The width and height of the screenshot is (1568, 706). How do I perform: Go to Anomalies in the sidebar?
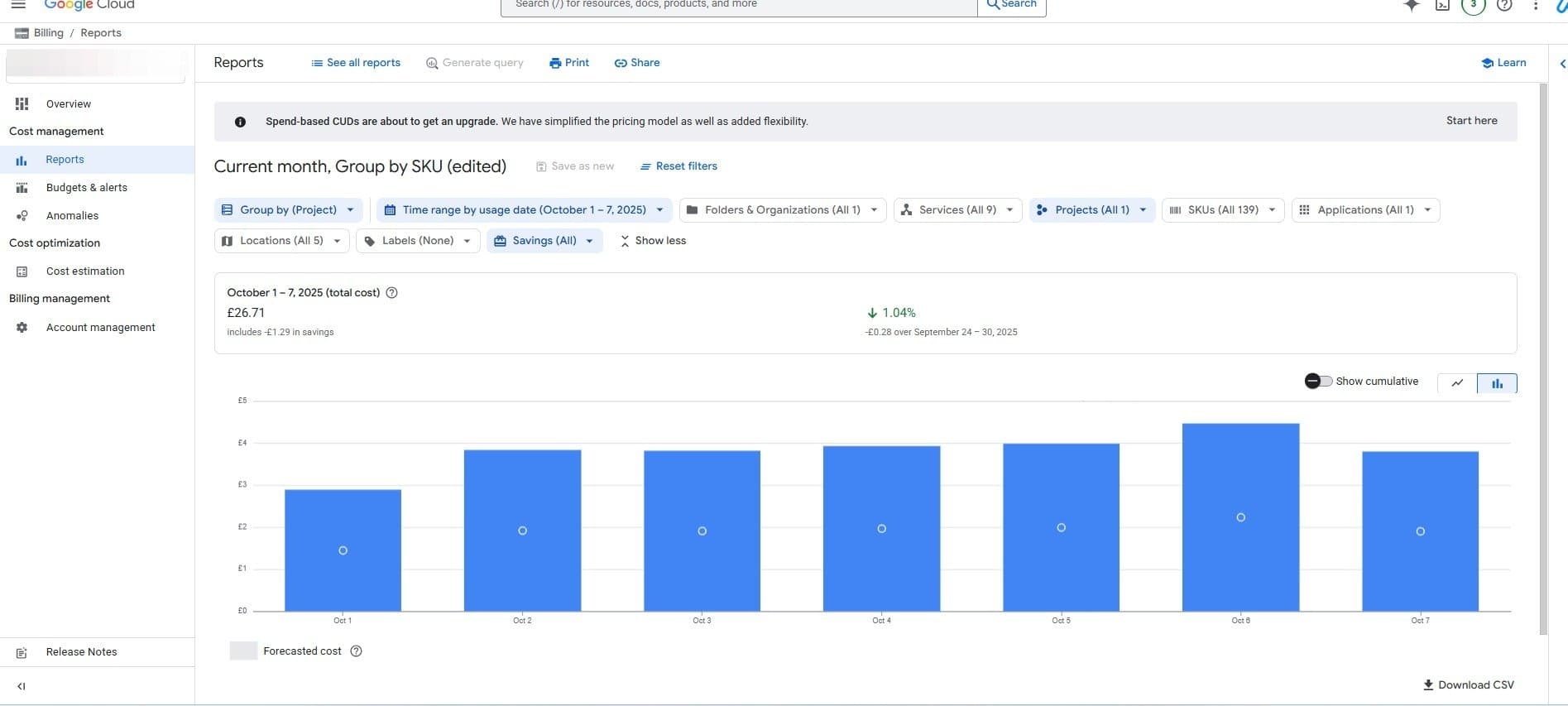point(72,216)
